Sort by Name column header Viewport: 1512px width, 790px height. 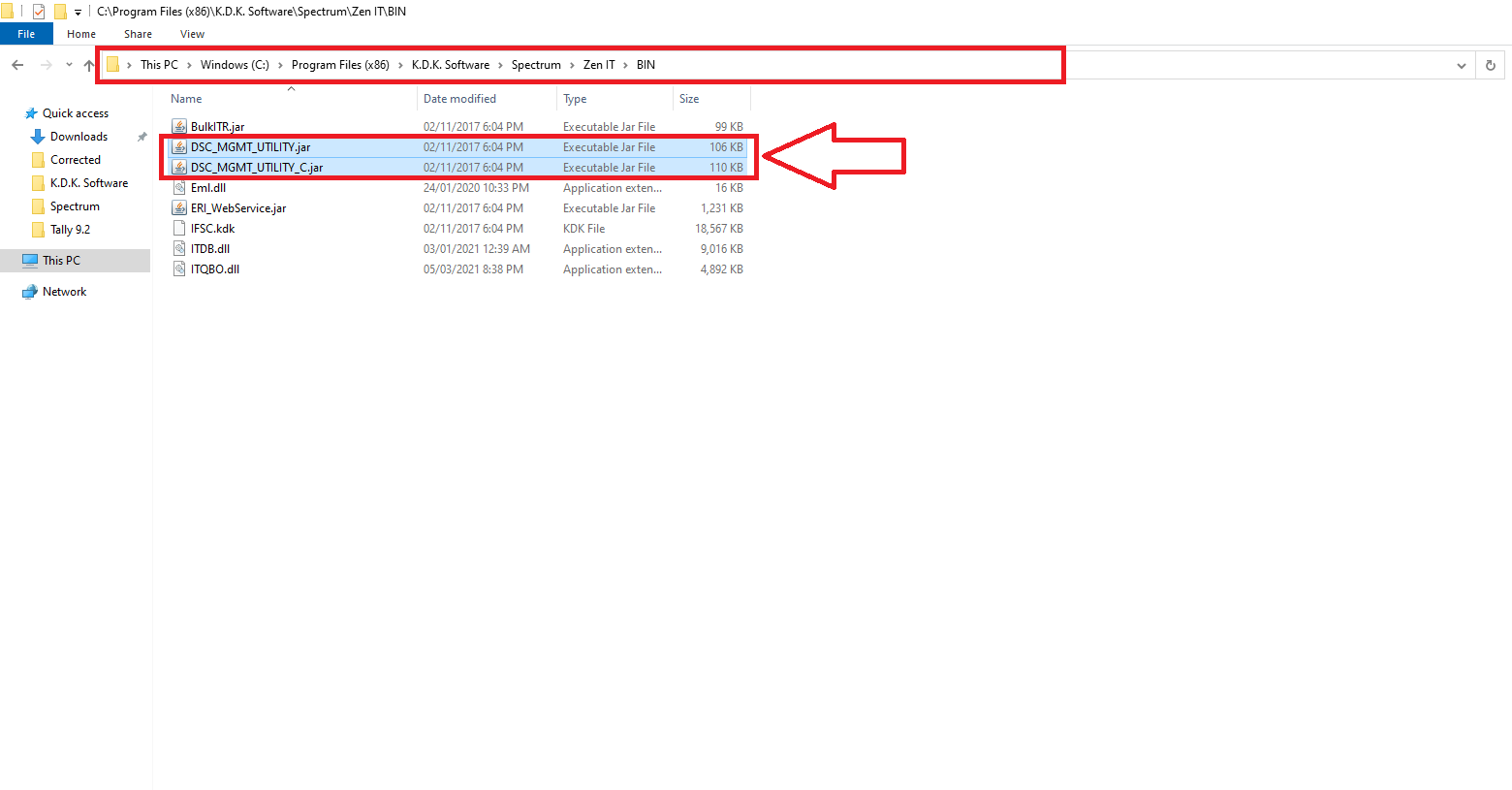[186, 99]
